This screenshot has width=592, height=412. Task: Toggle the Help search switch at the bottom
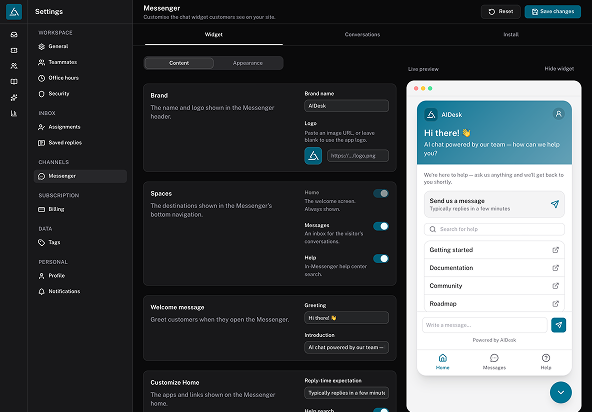(381, 410)
